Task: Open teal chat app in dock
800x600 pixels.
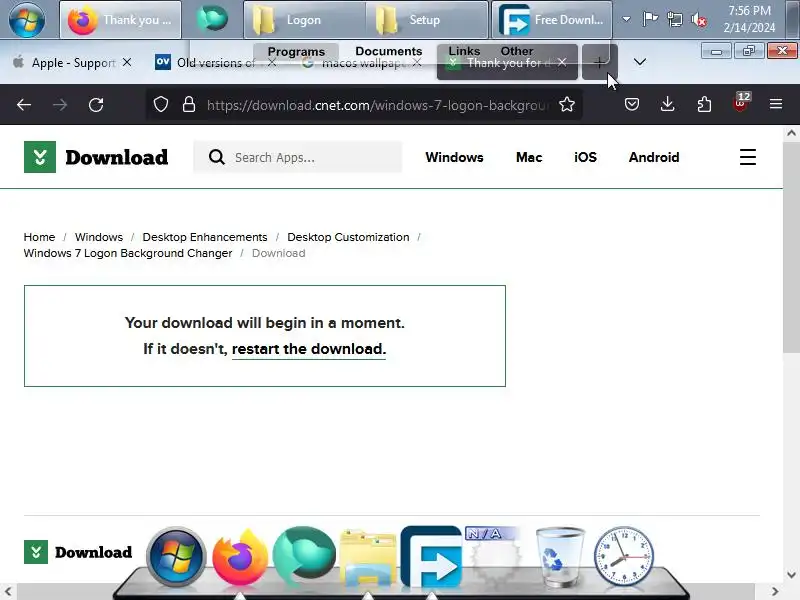Action: 304,556
